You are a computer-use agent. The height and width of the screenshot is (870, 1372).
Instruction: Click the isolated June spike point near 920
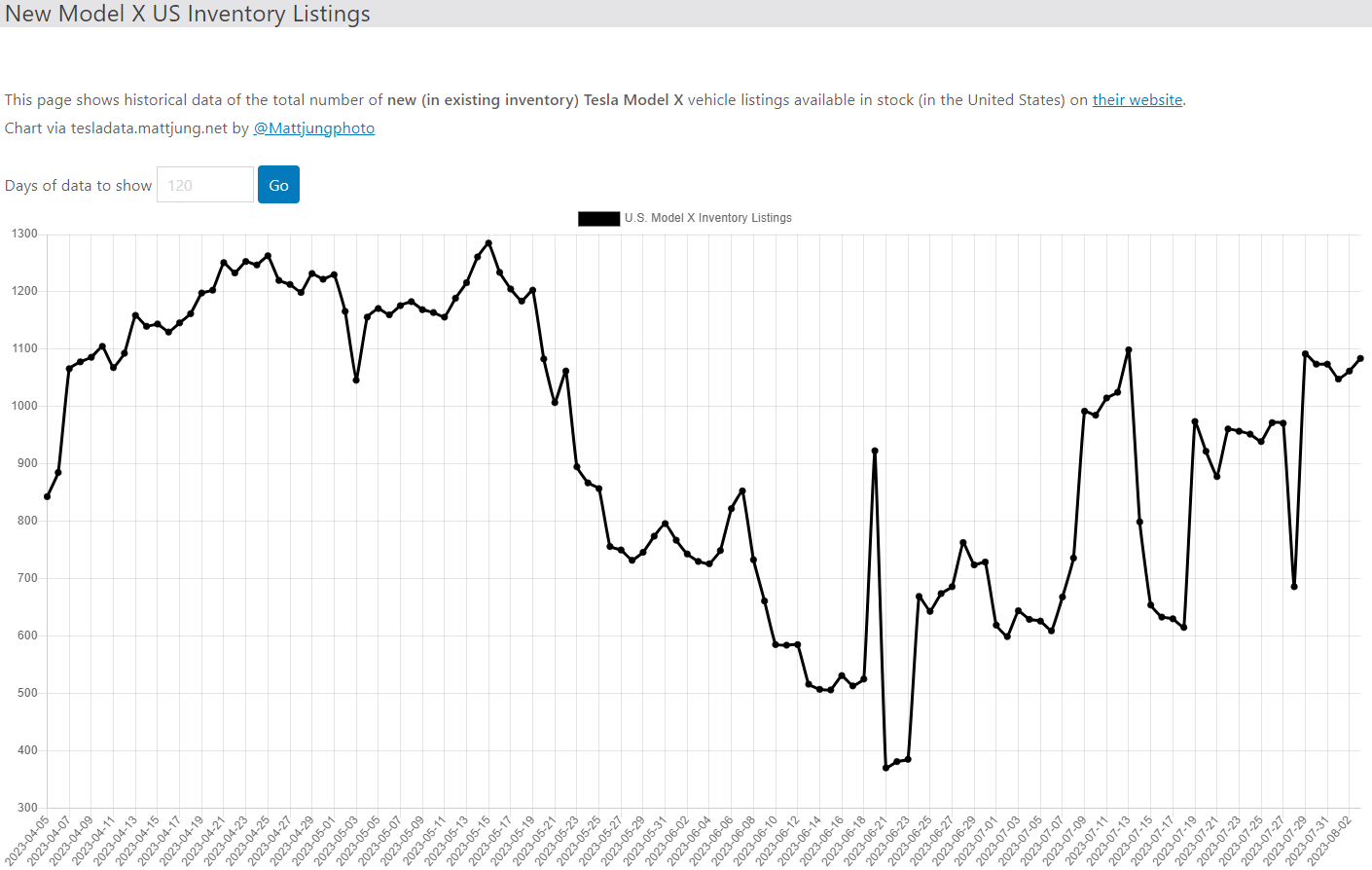(875, 451)
